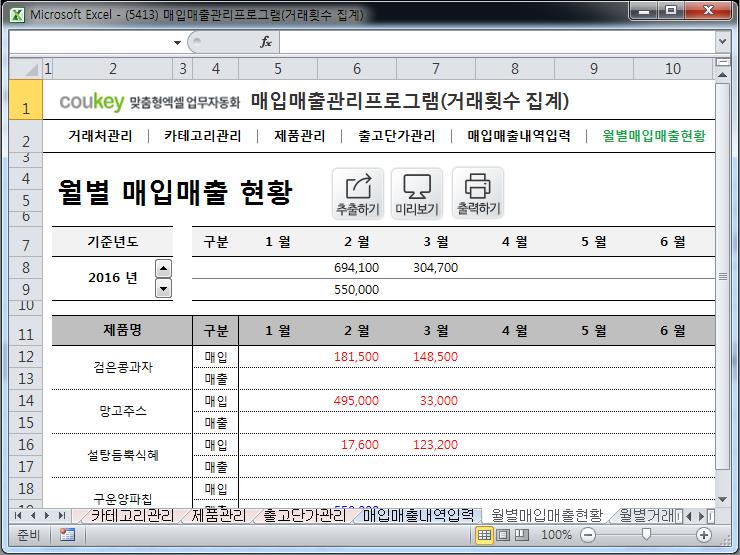
Task: Click the zoom in plus button
Action: pos(704,535)
